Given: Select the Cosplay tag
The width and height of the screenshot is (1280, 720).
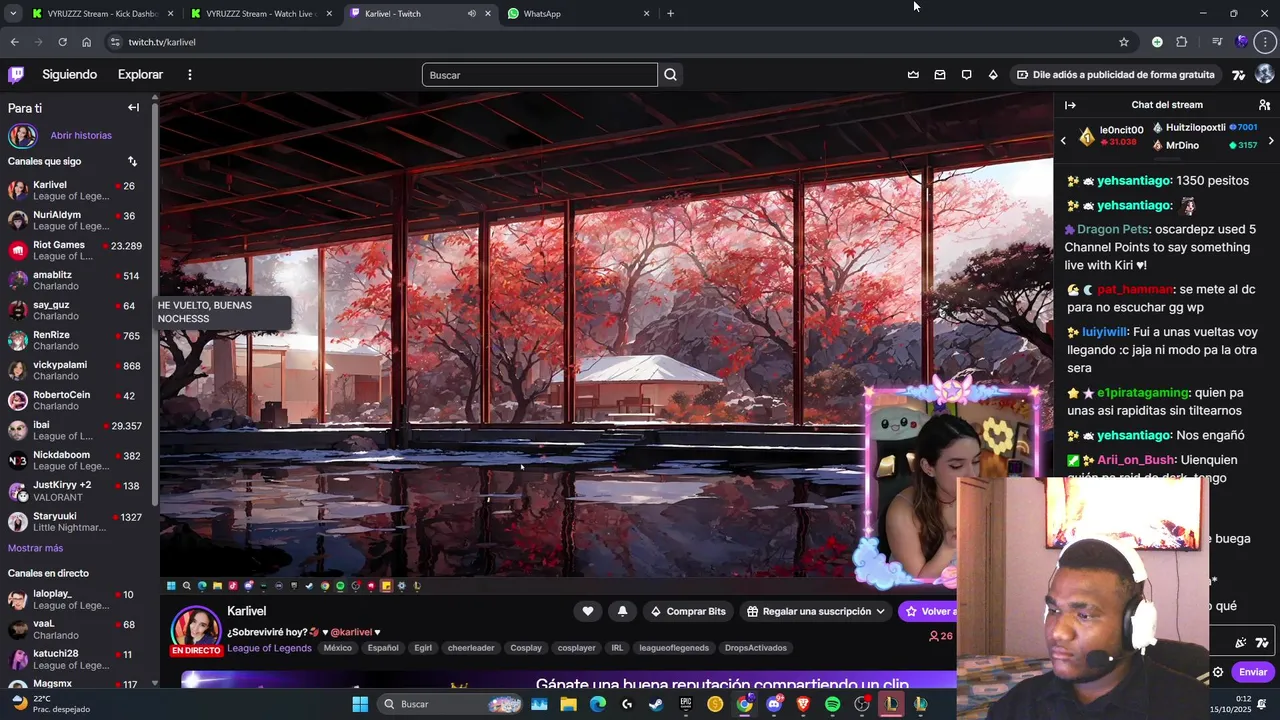Looking at the screenshot, I should coord(526,648).
